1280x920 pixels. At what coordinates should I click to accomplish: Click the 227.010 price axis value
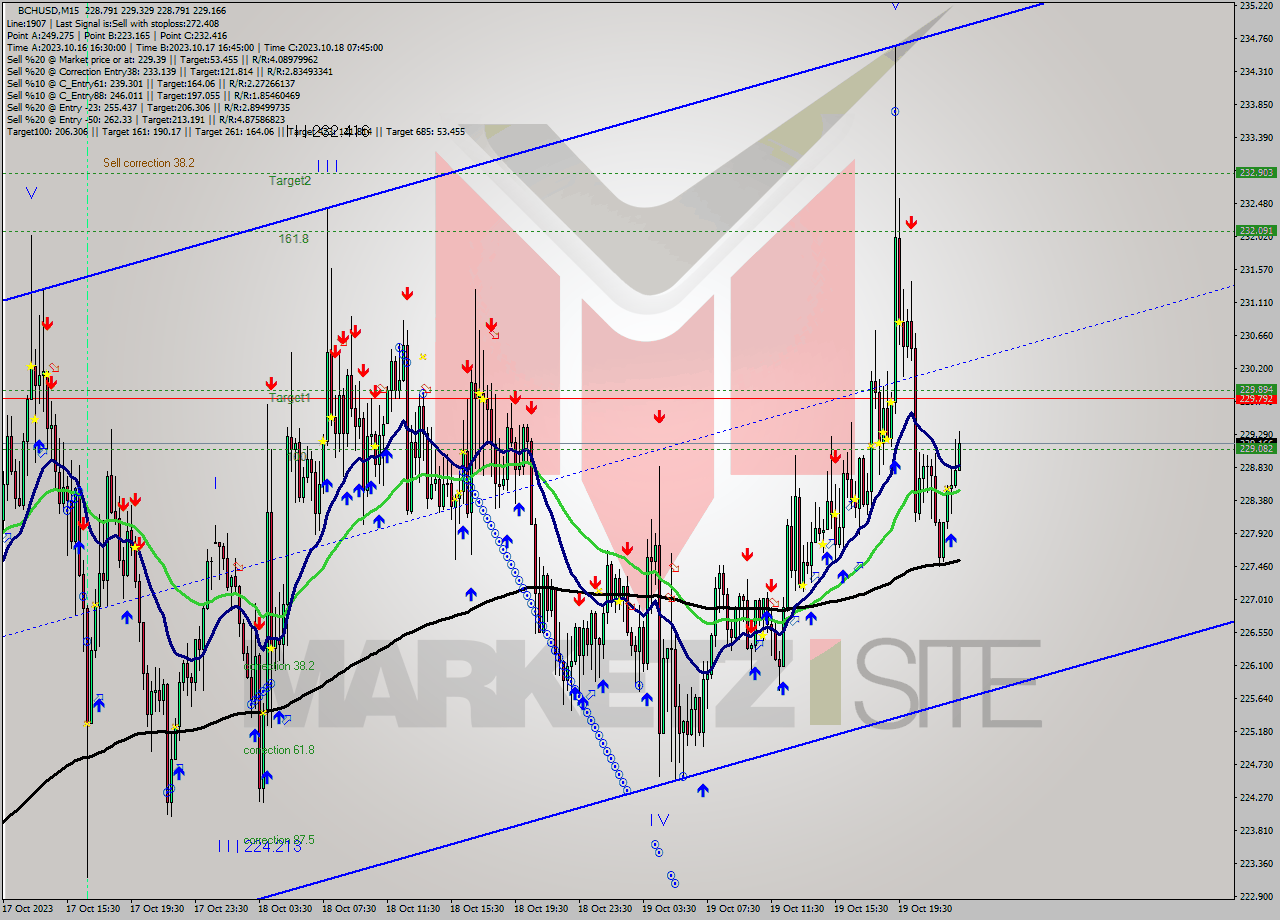point(1257,599)
